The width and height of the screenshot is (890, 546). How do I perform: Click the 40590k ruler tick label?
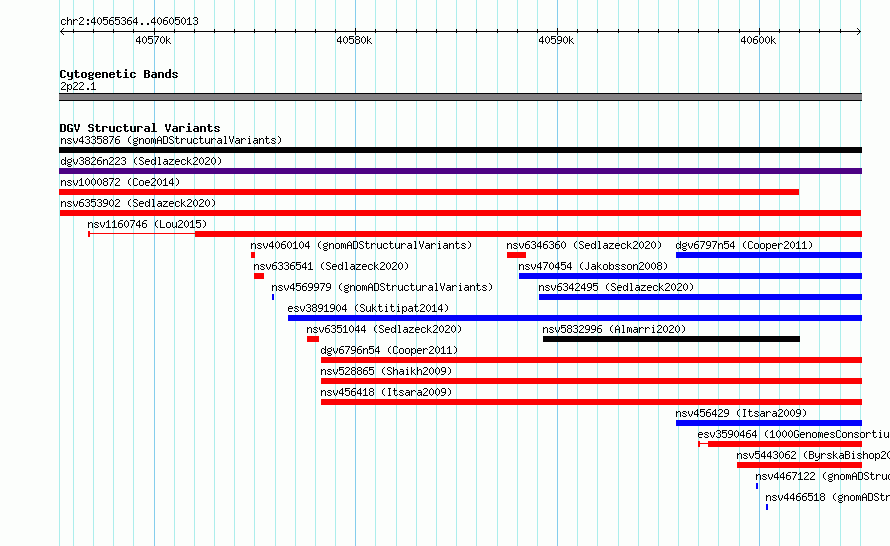556,40
